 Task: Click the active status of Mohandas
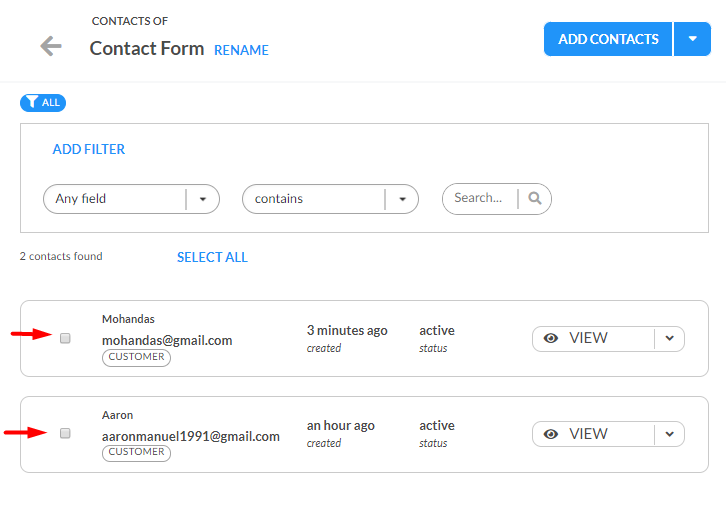[437, 331]
